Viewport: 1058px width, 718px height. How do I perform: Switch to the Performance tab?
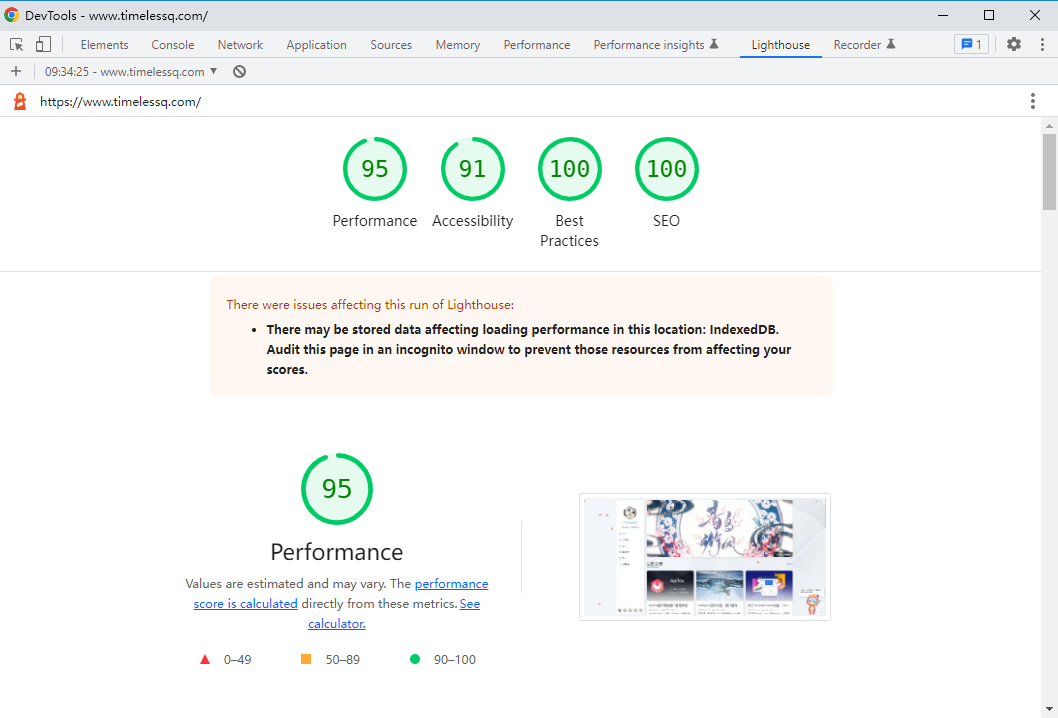(536, 45)
